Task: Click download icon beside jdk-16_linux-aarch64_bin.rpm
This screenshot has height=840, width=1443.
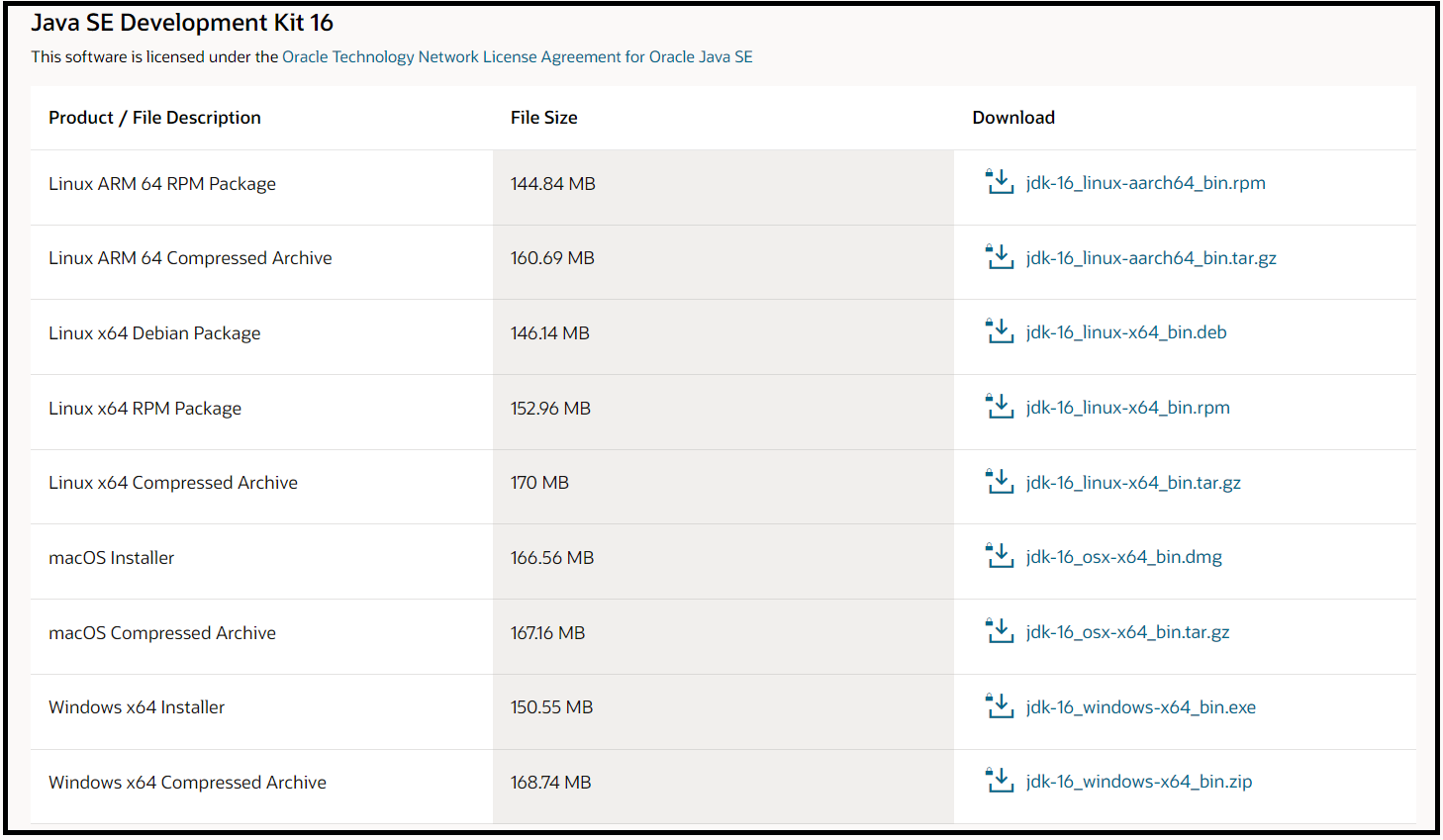Action: [1000, 182]
